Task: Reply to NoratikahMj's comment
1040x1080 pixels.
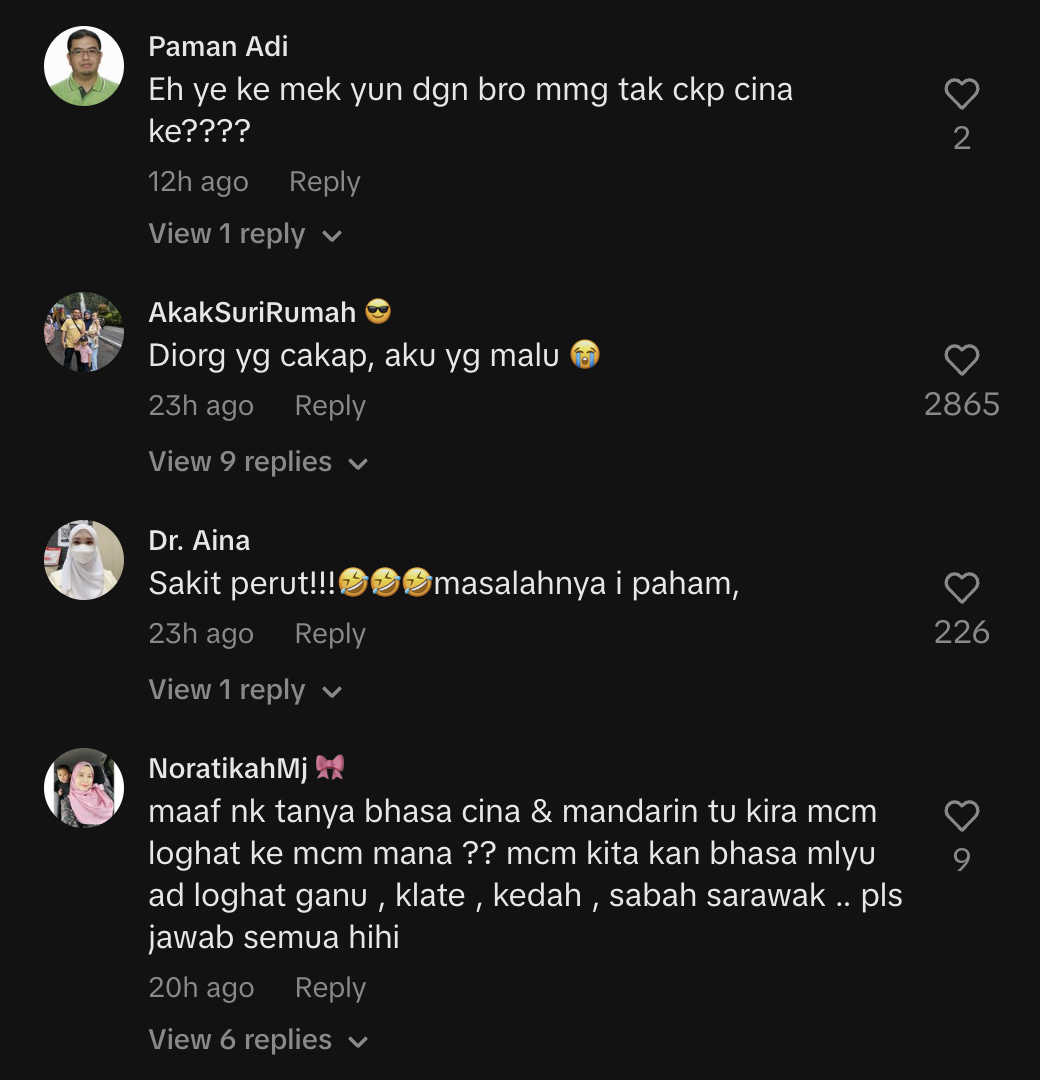Action: [x=330, y=988]
